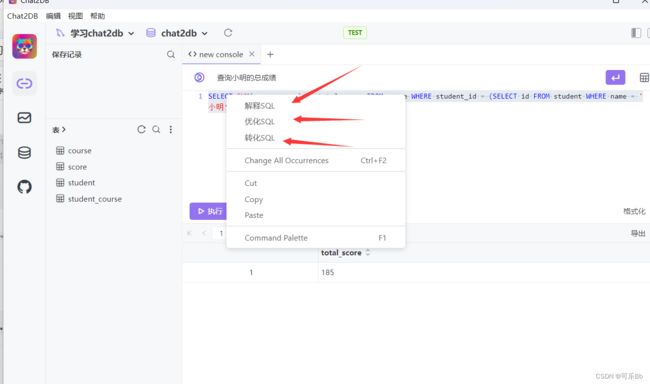Click the TEST environment tag
Image resolution: width=650 pixels, height=384 pixels.
click(355, 32)
